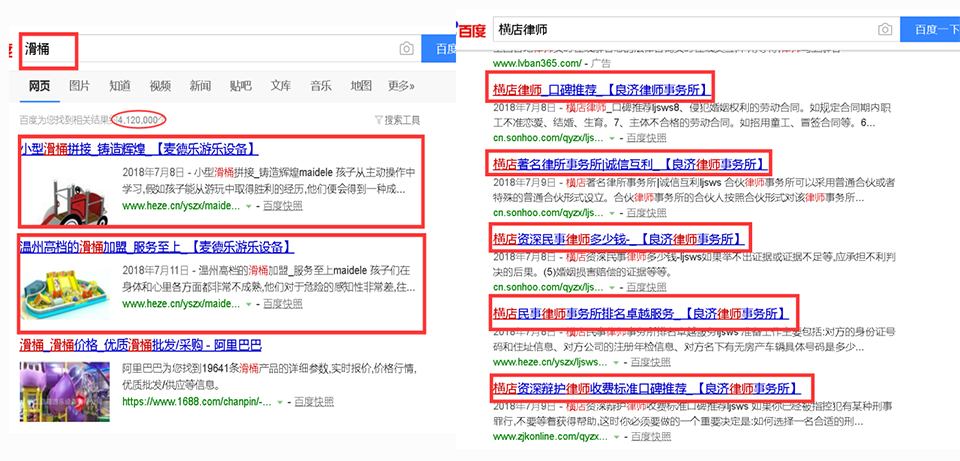
Task: Expand the 更多» tab menu
Action: pos(402,86)
